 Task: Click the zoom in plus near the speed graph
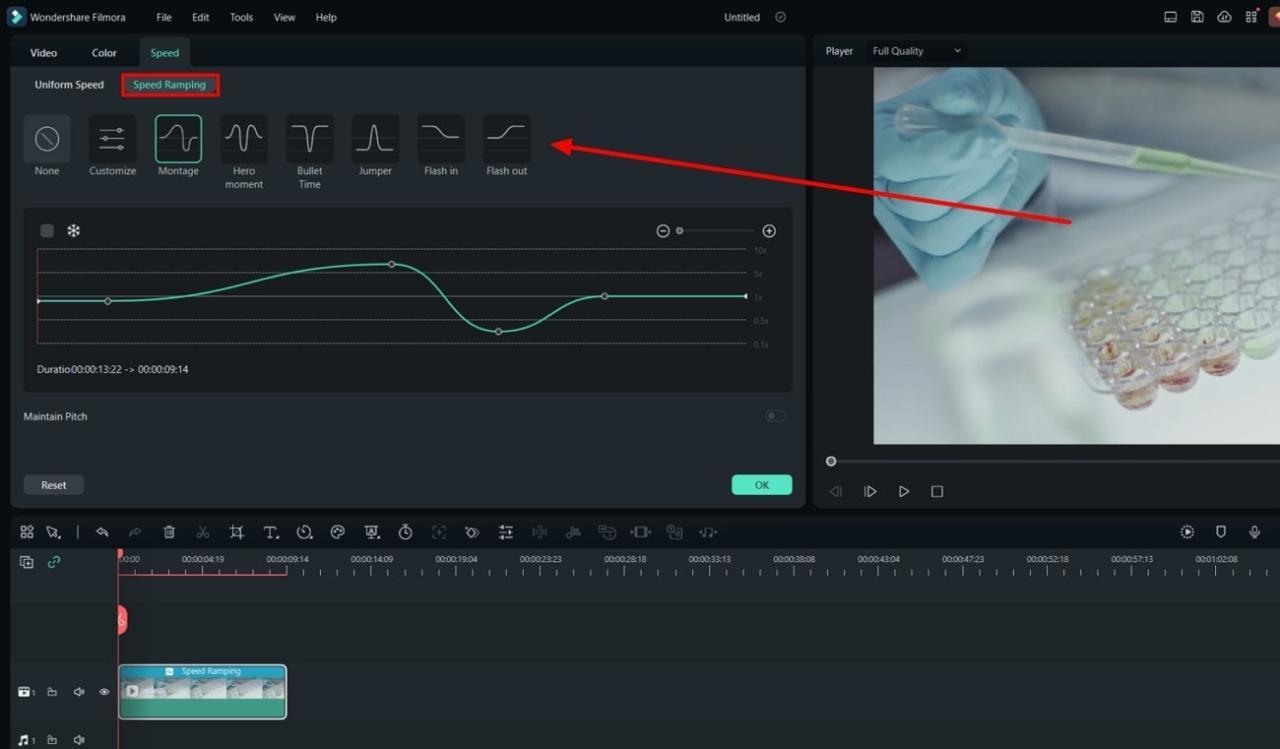[x=769, y=230]
